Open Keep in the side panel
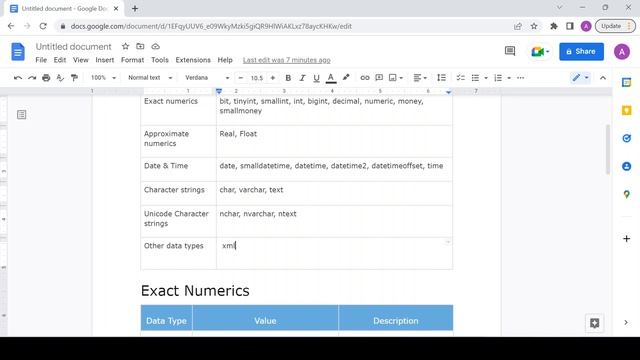The image size is (640, 360). 627,111
